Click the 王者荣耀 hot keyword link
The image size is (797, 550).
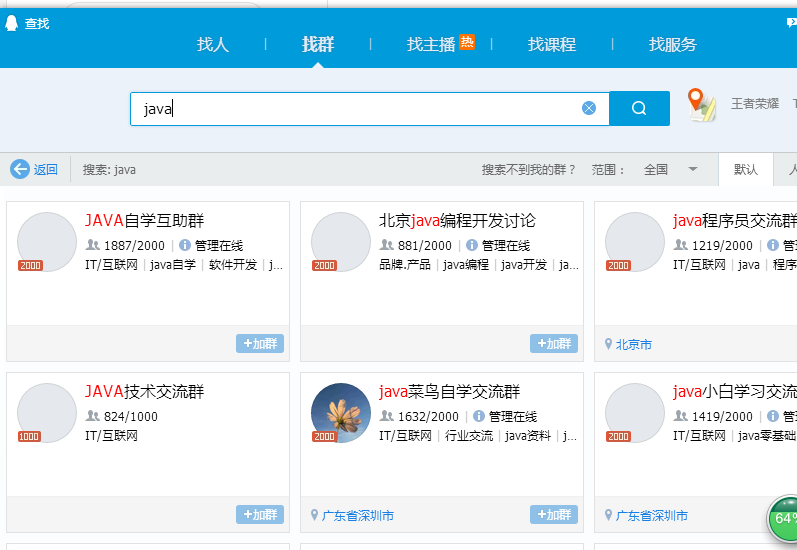click(x=754, y=103)
